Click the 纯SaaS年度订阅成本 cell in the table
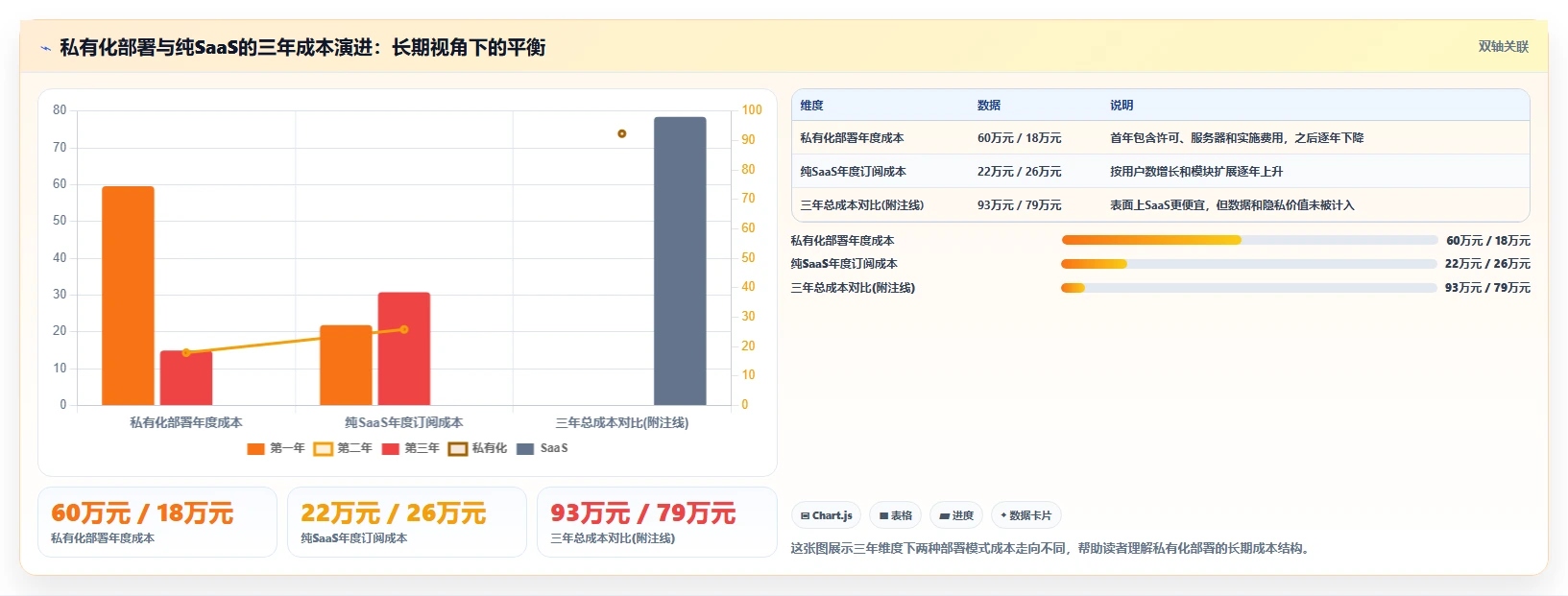The image size is (1568, 596). pyautogui.click(x=853, y=172)
